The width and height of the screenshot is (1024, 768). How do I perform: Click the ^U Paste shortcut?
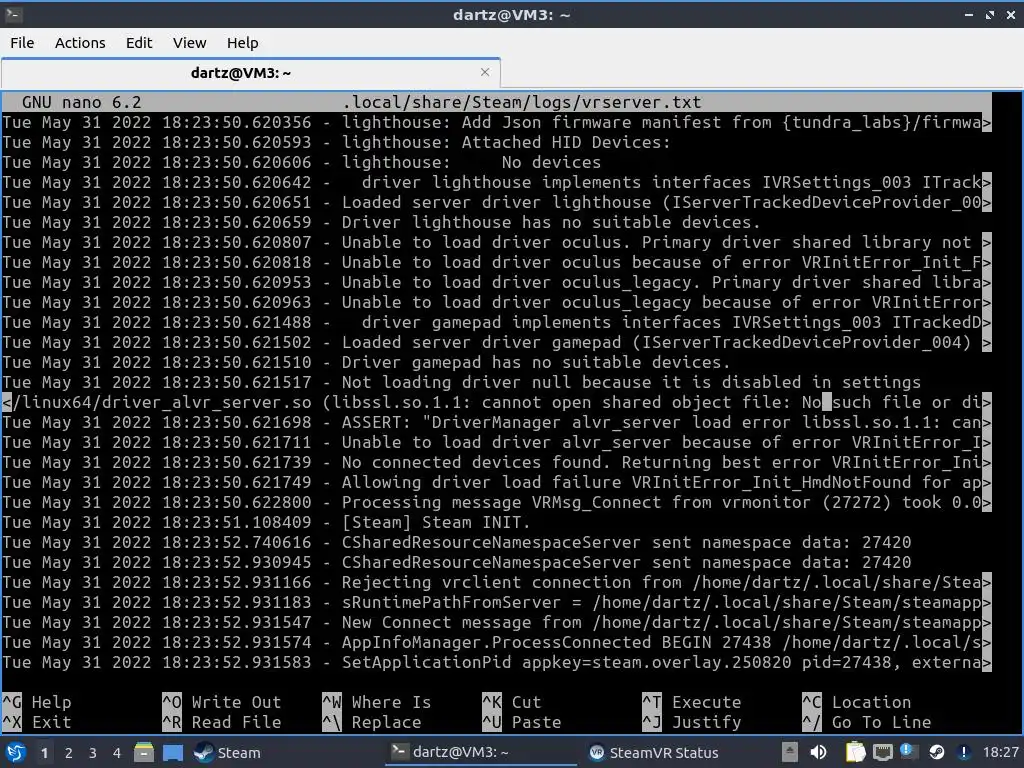[522, 722]
